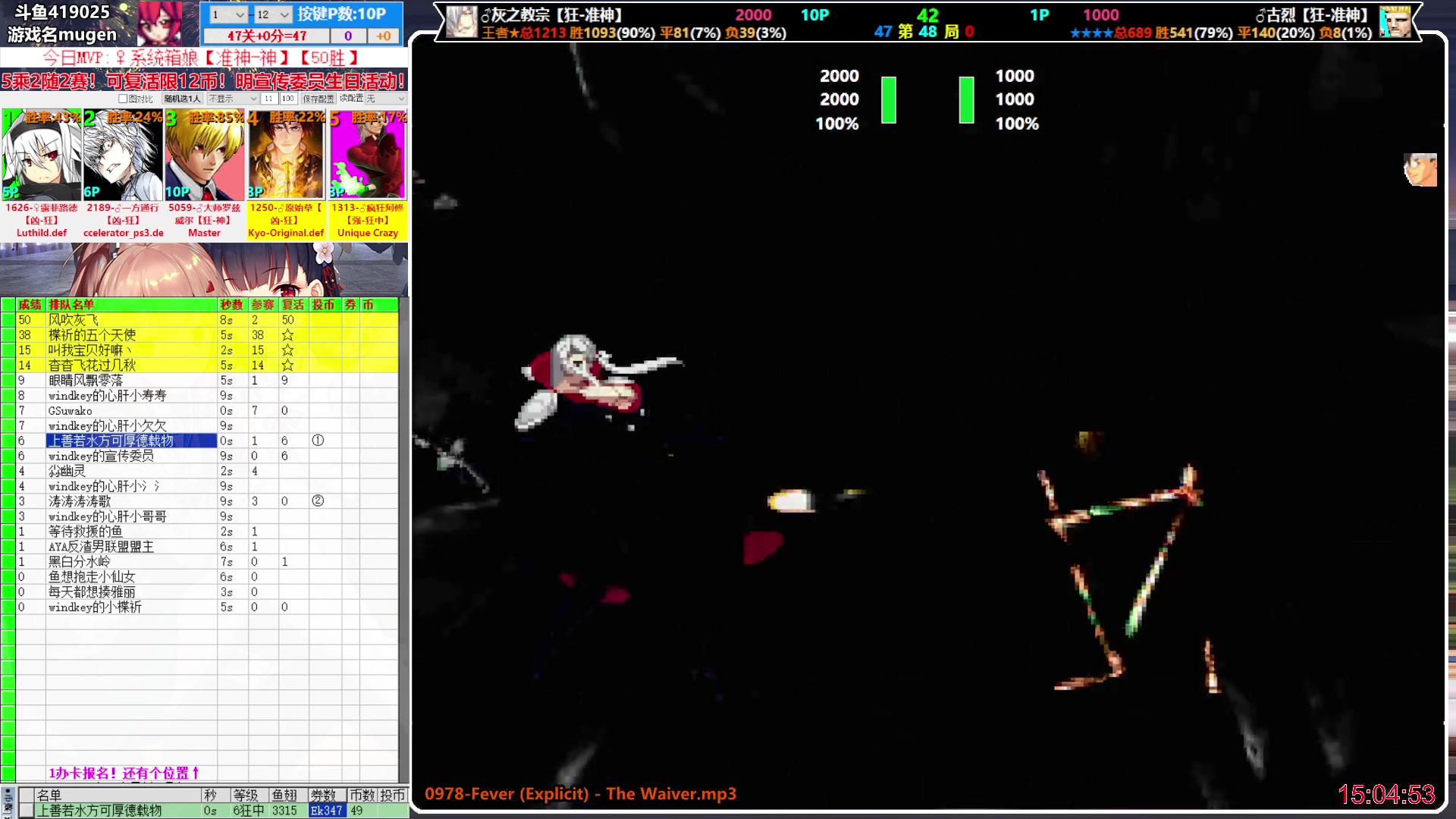Image resolution: width=1456 pixels, height=819 pixels.
Task: Click the 鱼翅 value 3315
Action: (x=284, y=811)
